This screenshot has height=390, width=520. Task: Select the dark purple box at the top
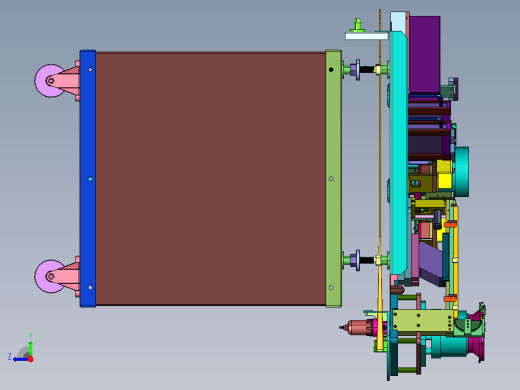click(424, 54)
